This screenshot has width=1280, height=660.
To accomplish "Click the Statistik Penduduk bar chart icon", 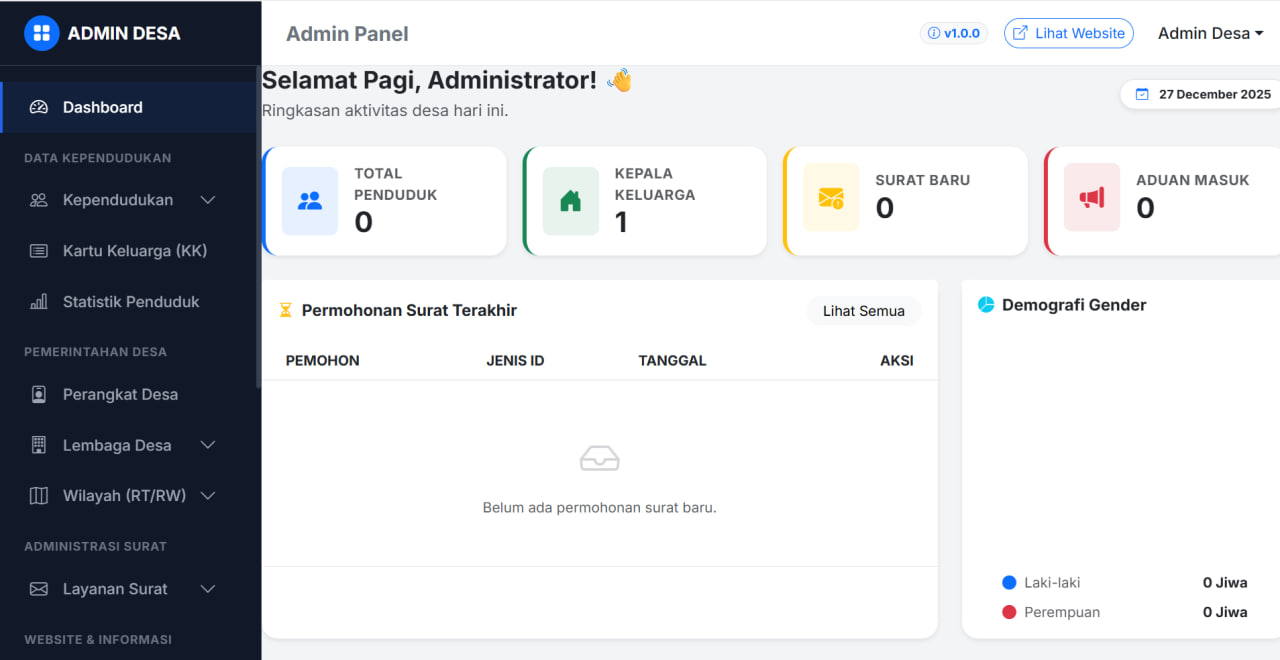I will click(38, 301).
